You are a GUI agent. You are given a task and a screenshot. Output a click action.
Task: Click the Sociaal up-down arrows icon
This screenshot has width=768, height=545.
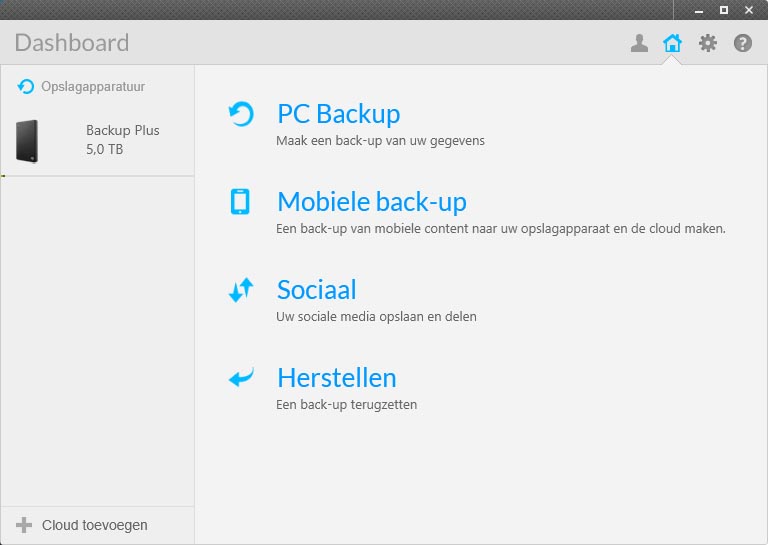(241, 290)
